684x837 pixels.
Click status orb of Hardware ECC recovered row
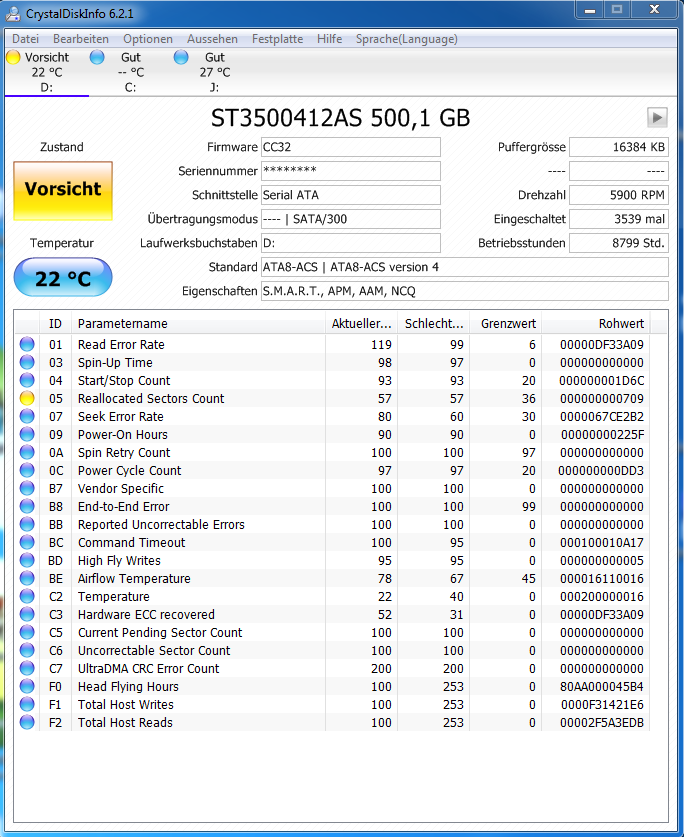27,614
